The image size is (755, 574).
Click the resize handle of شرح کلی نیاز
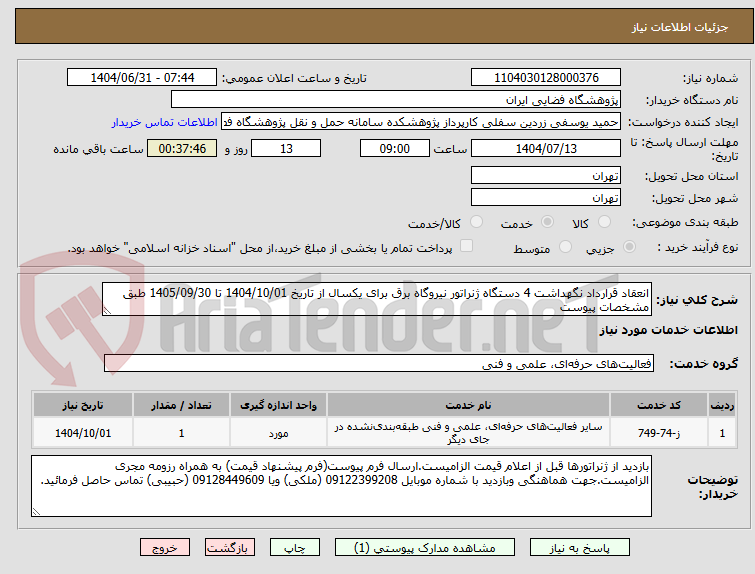(x=107, y=312)
